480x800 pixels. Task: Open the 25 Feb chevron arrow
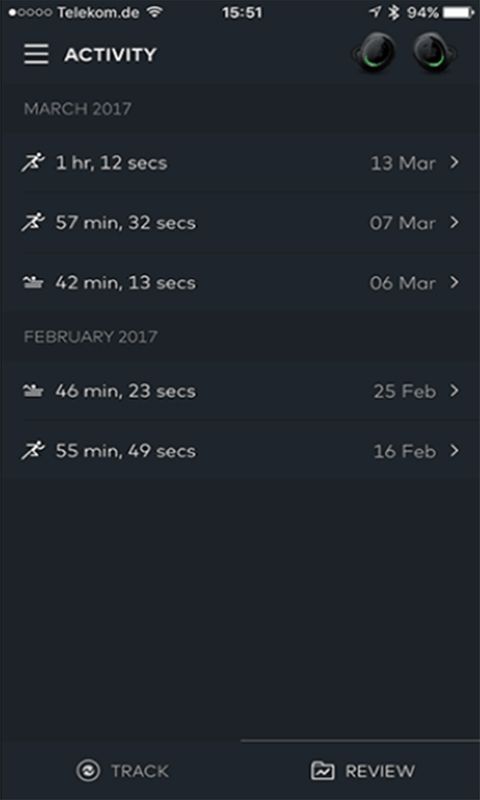(454, 391)
